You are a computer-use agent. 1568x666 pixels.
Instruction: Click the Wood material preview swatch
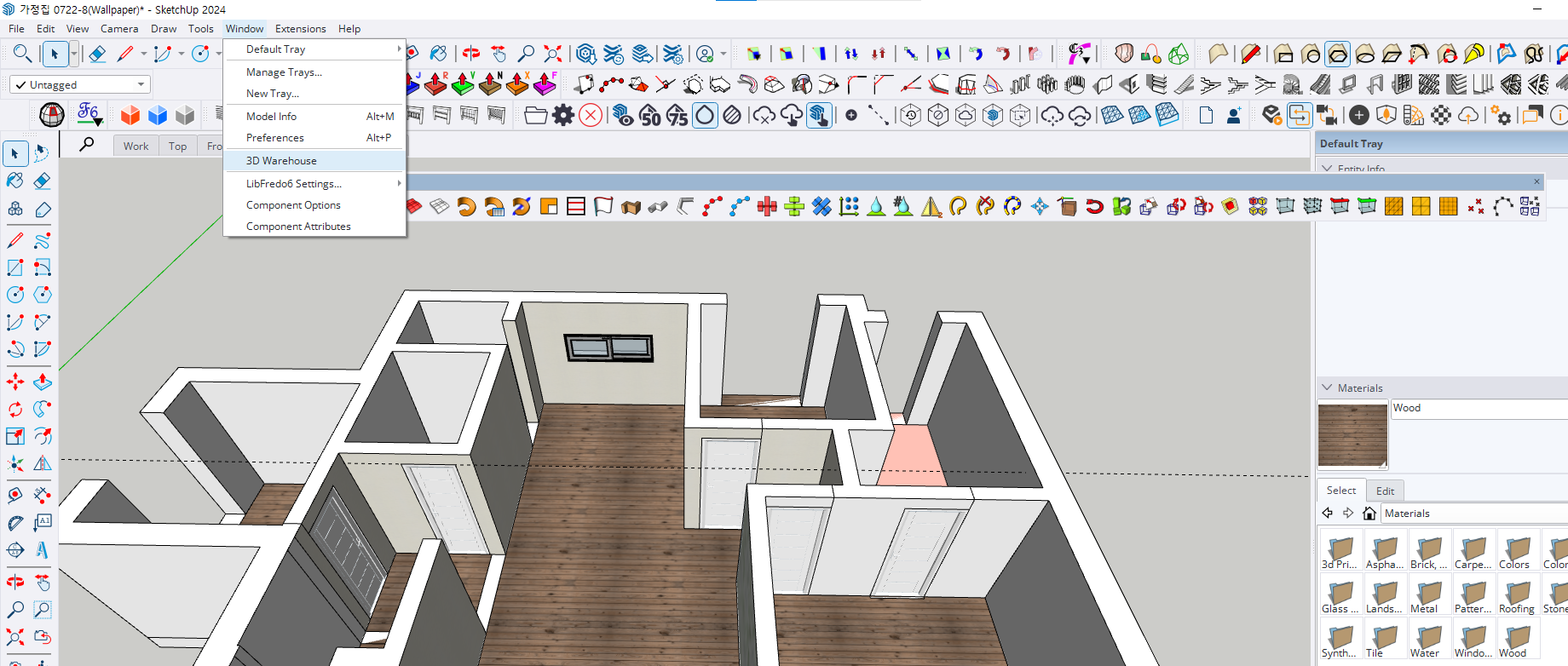(1352, 435)
